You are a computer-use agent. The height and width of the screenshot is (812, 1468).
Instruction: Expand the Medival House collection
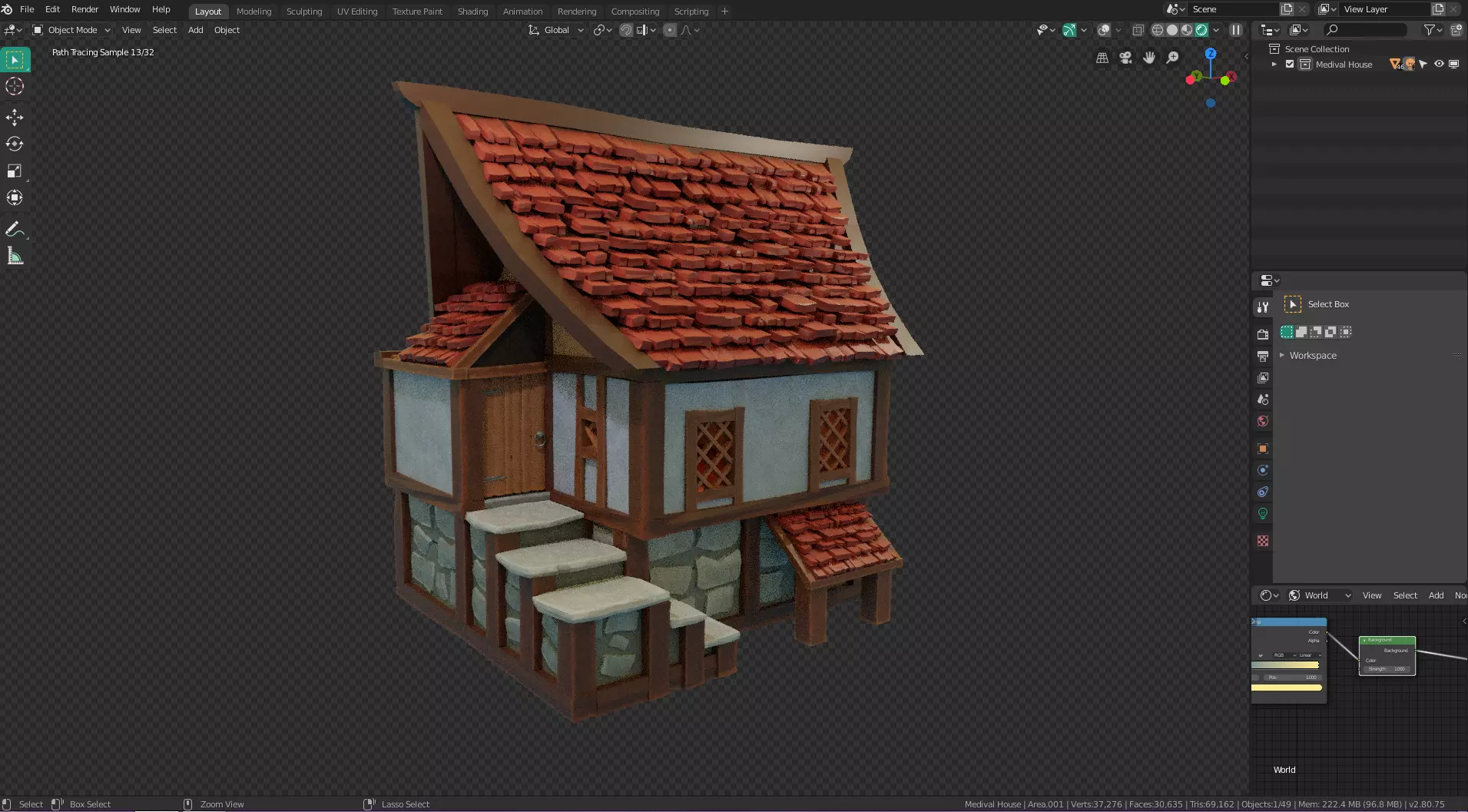[x=1274, y=65]
